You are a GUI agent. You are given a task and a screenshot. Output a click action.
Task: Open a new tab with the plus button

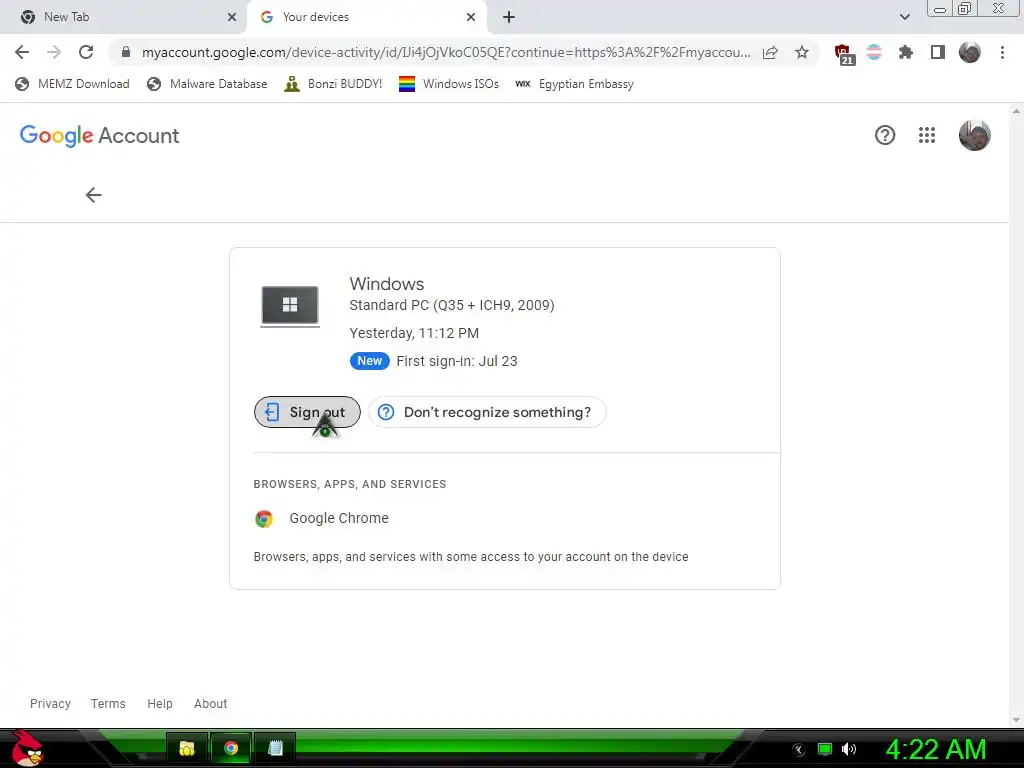pos(509,17)
